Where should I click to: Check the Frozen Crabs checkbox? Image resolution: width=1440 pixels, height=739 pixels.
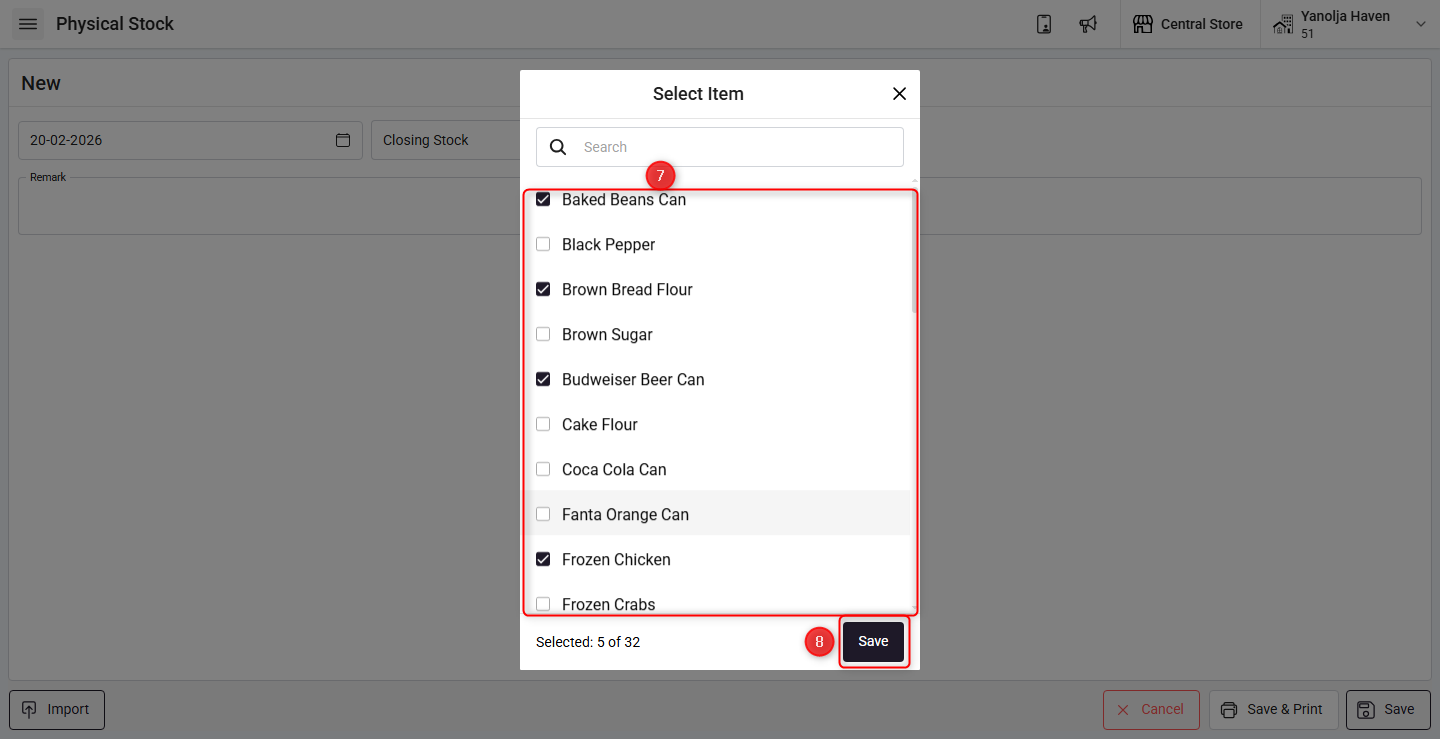543,604
